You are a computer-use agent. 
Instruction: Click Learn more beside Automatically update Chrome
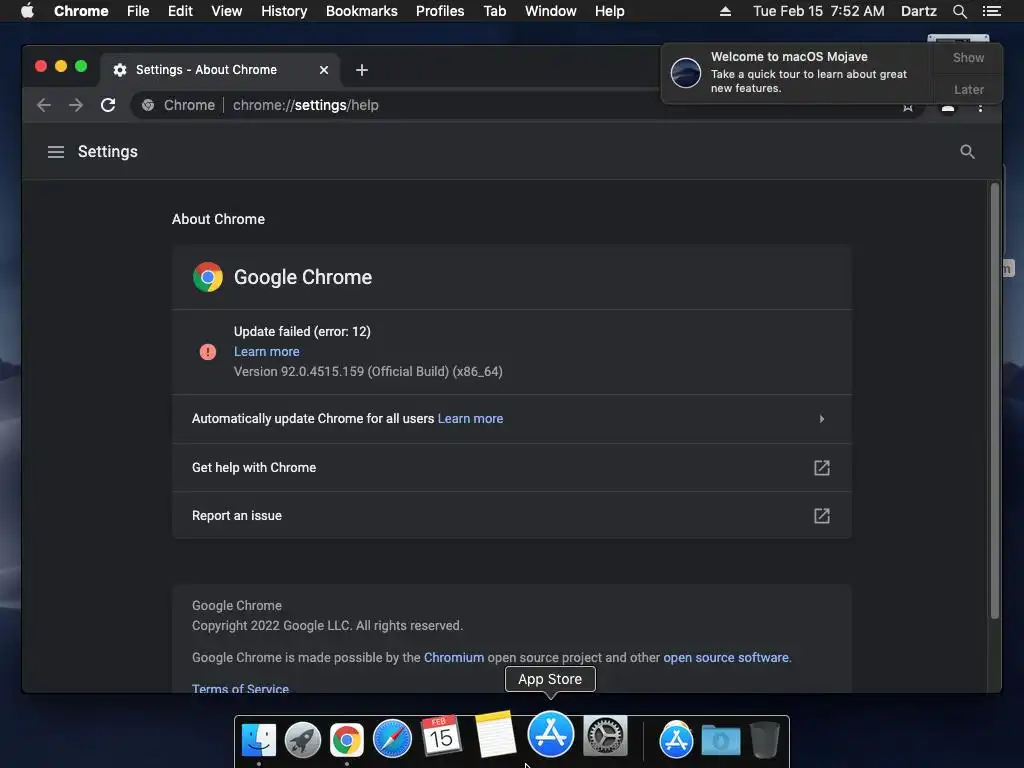point(470,419)
